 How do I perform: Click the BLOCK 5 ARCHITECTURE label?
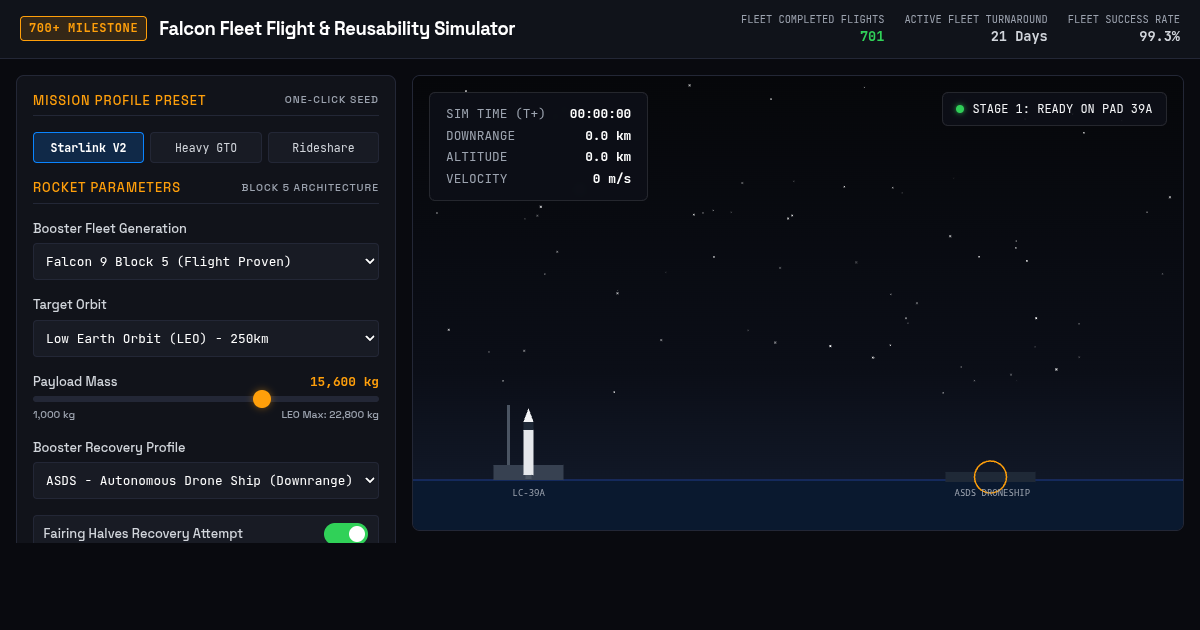(x=310, y=188)
